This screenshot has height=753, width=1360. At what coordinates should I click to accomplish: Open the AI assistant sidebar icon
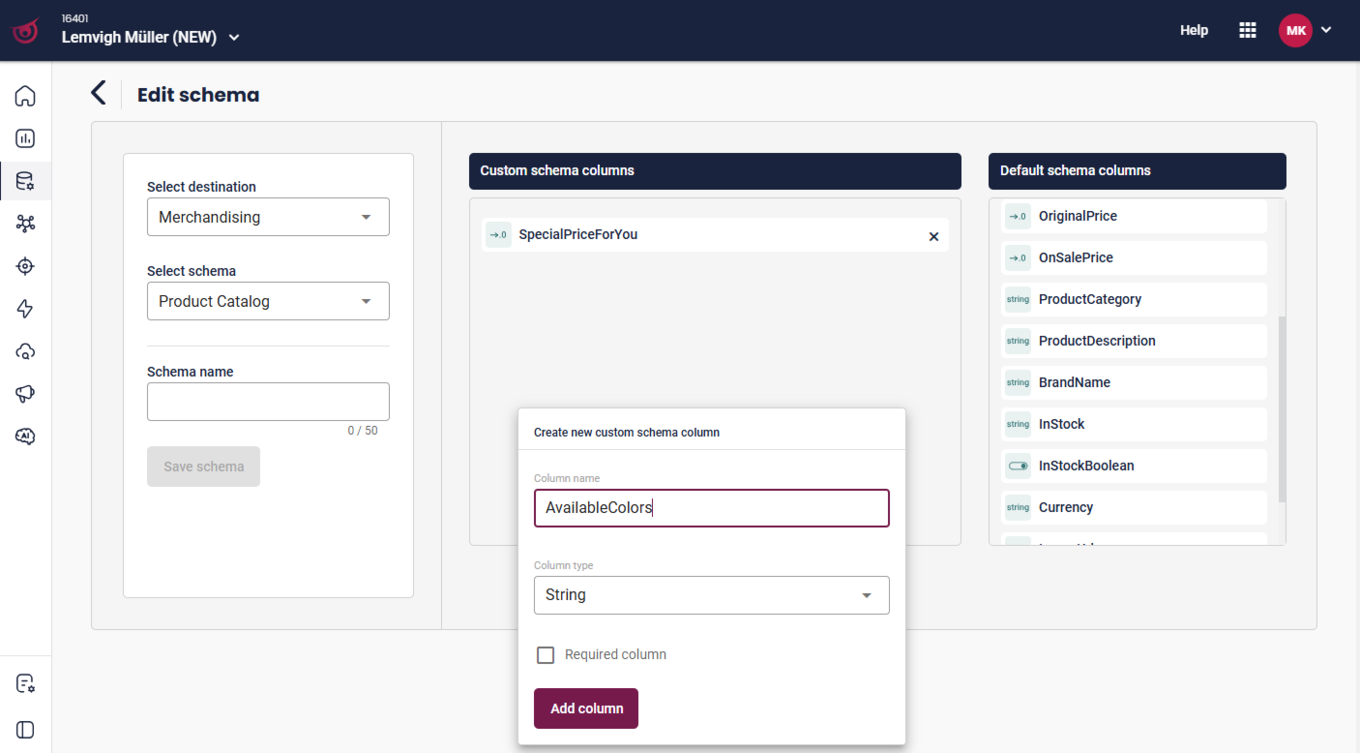(25, 436)
